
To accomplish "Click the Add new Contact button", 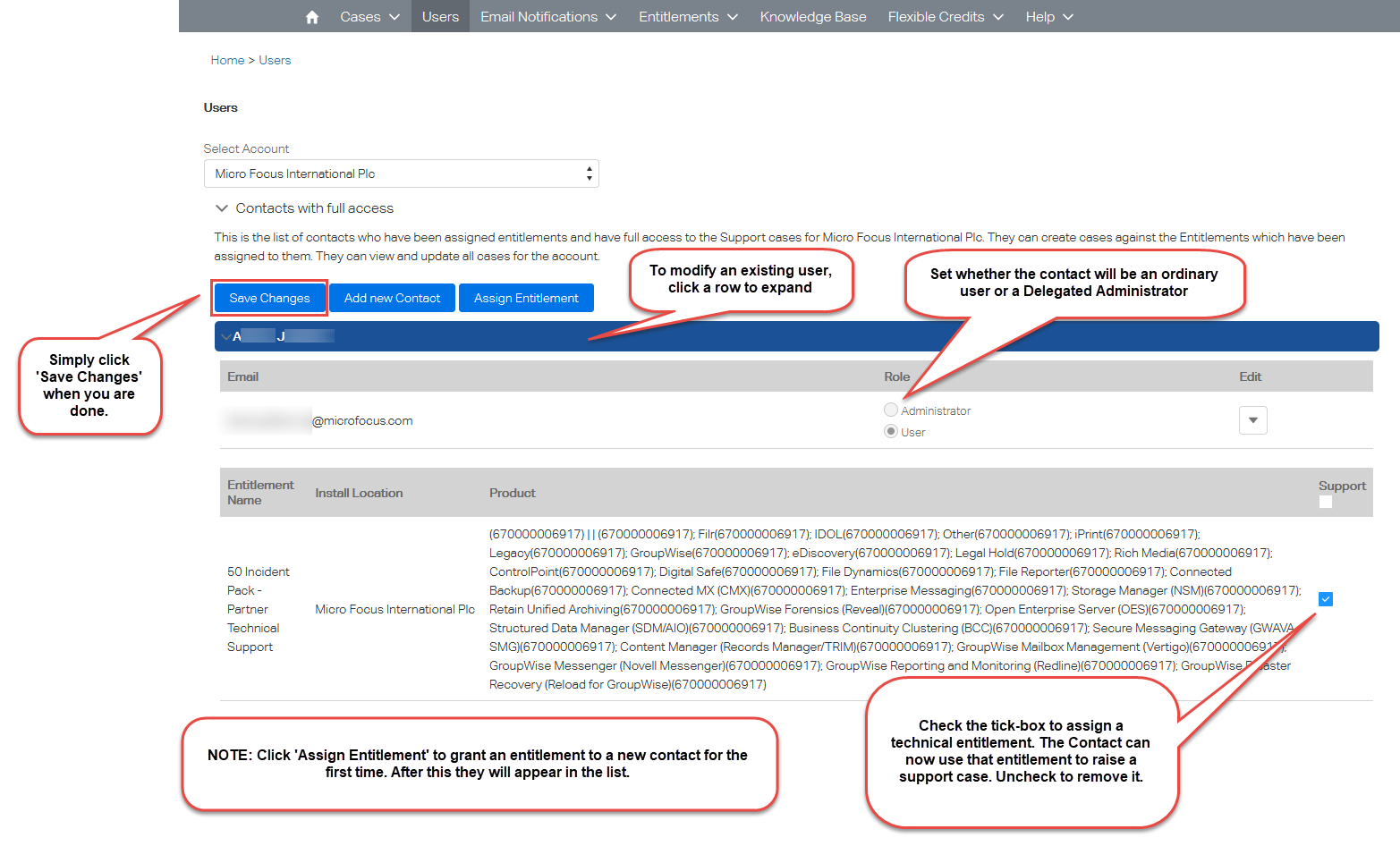I will (392, 298).
